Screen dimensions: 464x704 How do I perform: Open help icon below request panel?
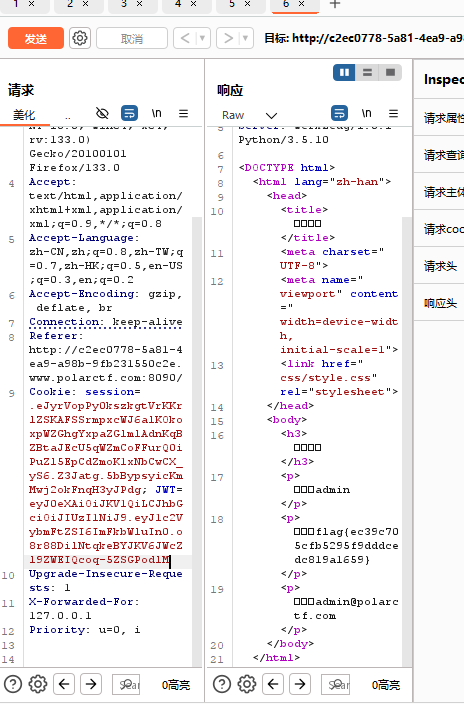click(x=13, y=684)
